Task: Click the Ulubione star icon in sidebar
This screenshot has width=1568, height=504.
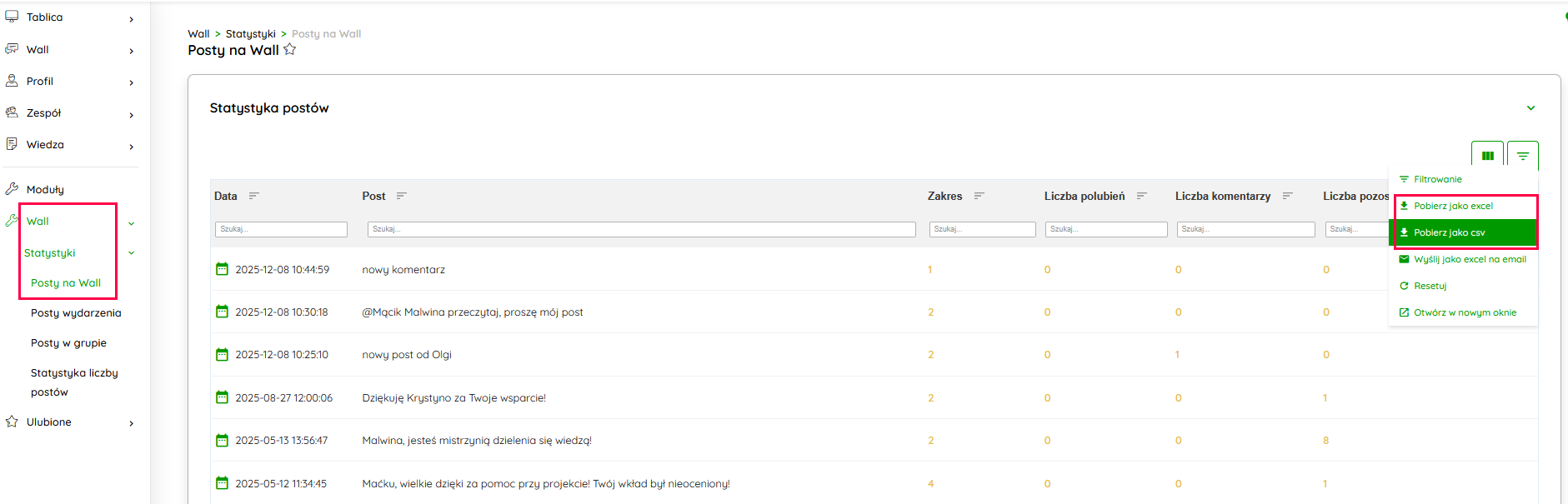Action: pyautogui.click(x=12, y=422)
